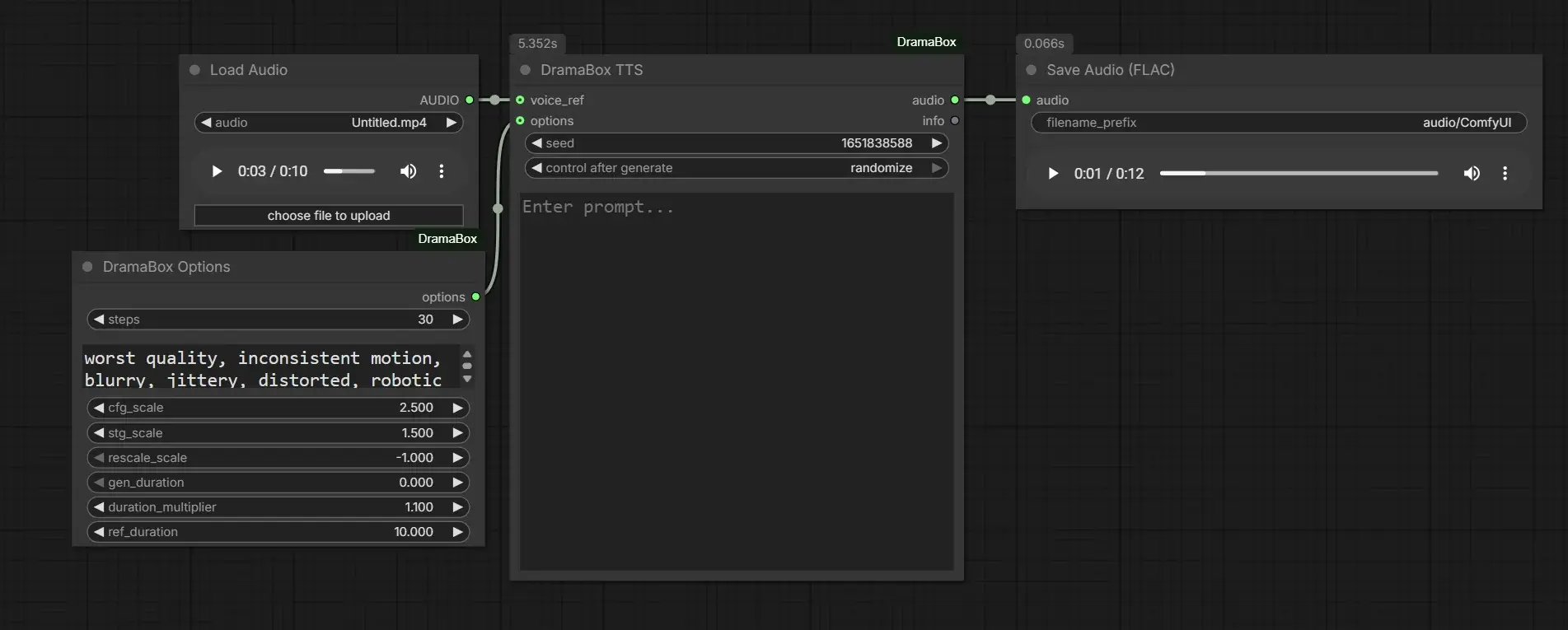Image resolution: width=1568 pixels, height=630 pixels.
Task: Open the Untitled.mp4 audio file selector
Action: pos(329,123)
